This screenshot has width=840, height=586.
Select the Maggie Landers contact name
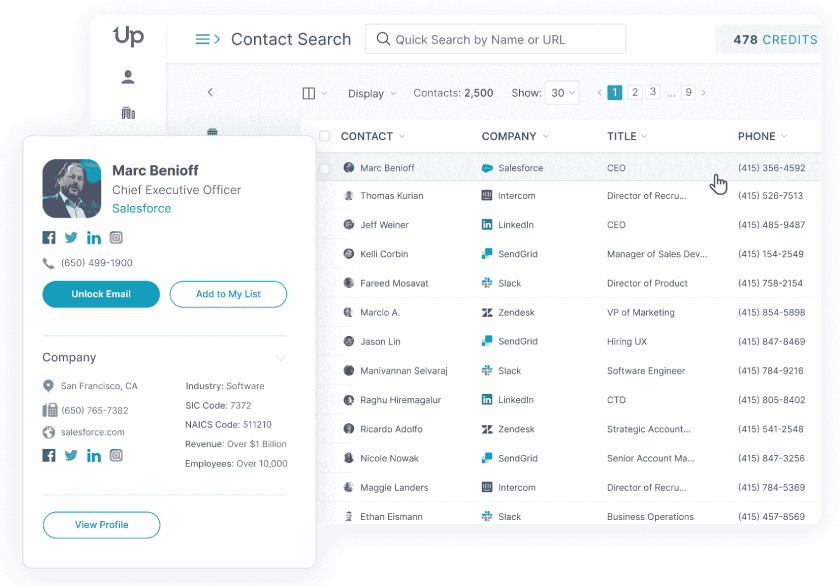[394, 487]
